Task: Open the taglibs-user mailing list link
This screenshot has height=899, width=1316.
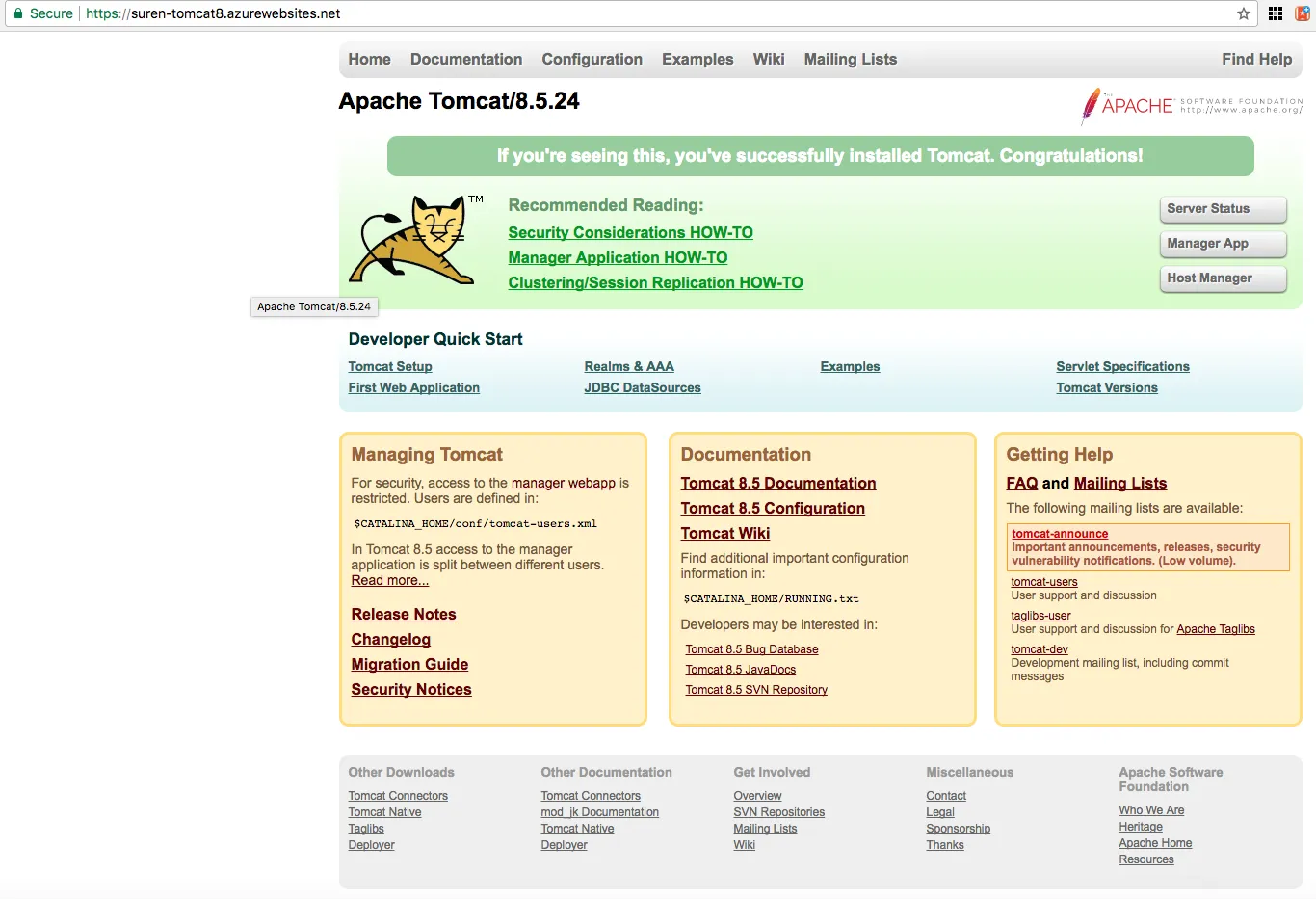Action: pyautogui.click(x=1041, y=616)
